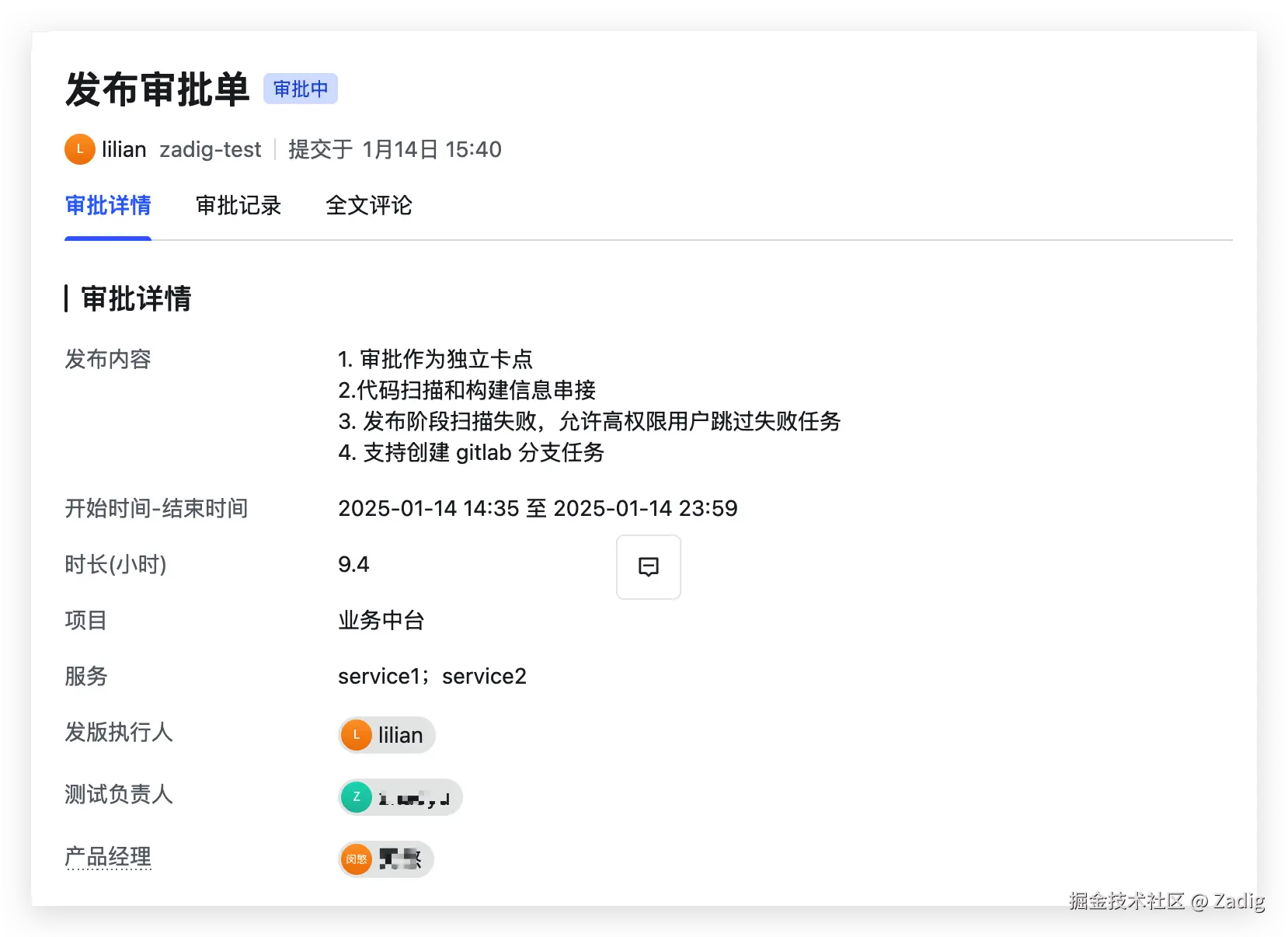Switch to the 审批详情 tab
1288x937 pixels.
(108, 205)
